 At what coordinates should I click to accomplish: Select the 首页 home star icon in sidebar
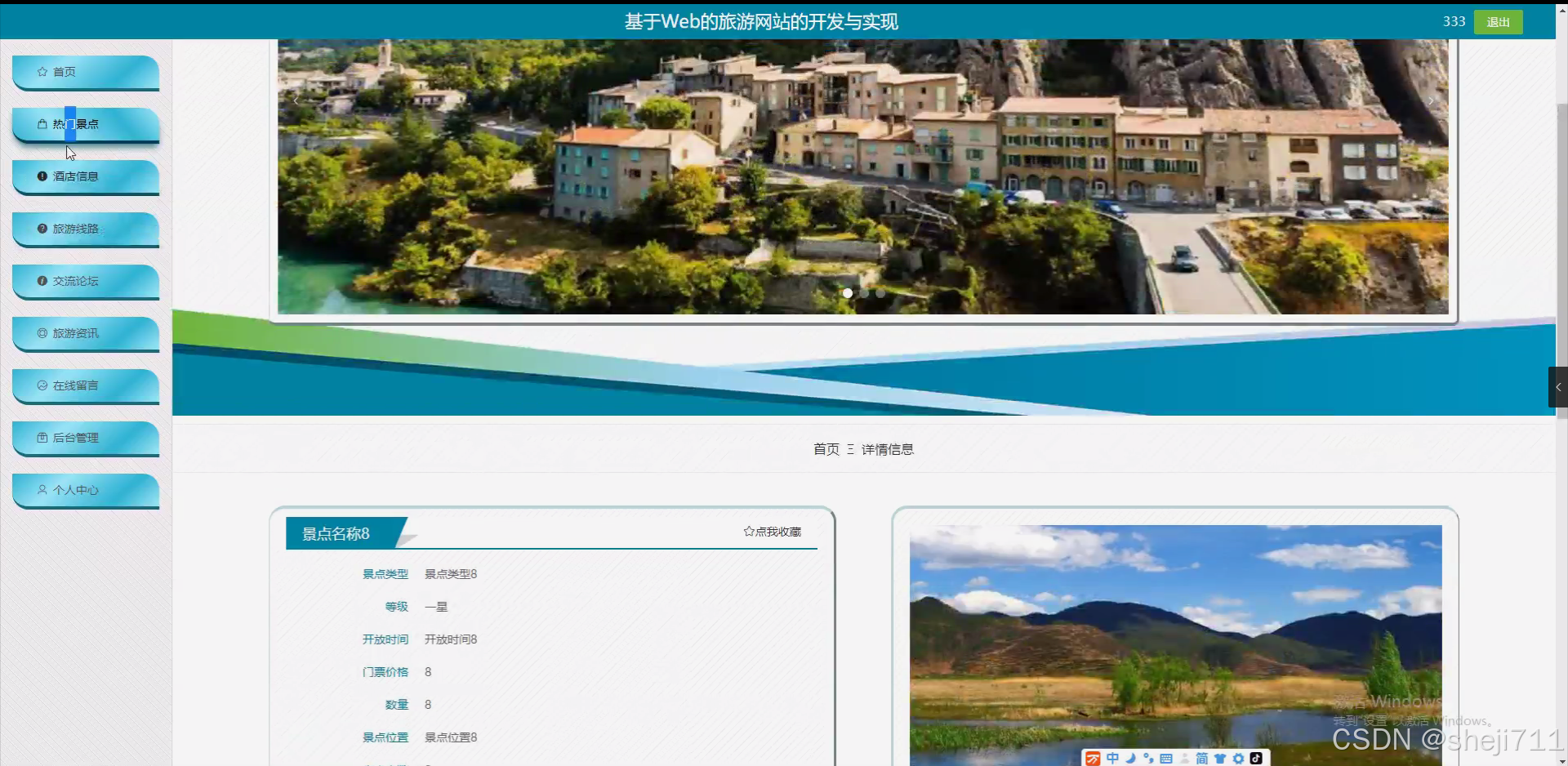(x=42, y=72)
